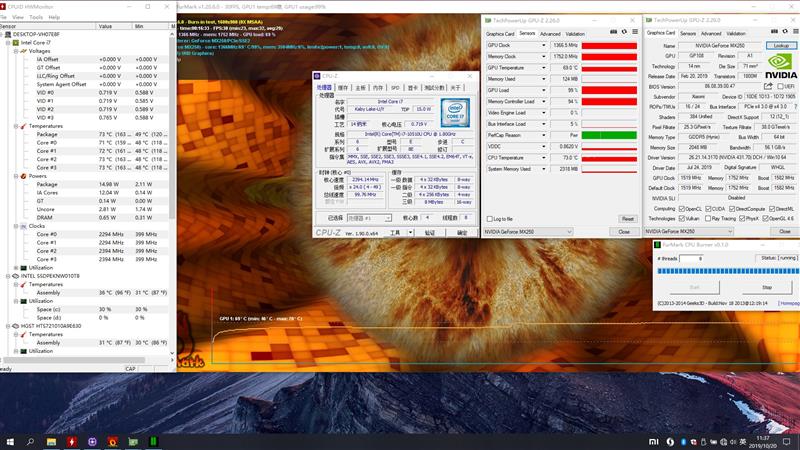Toggle the UEFI checkbox in GPU-Z
The width and height of the screenshot is (800, 450).
click(780, 87)
